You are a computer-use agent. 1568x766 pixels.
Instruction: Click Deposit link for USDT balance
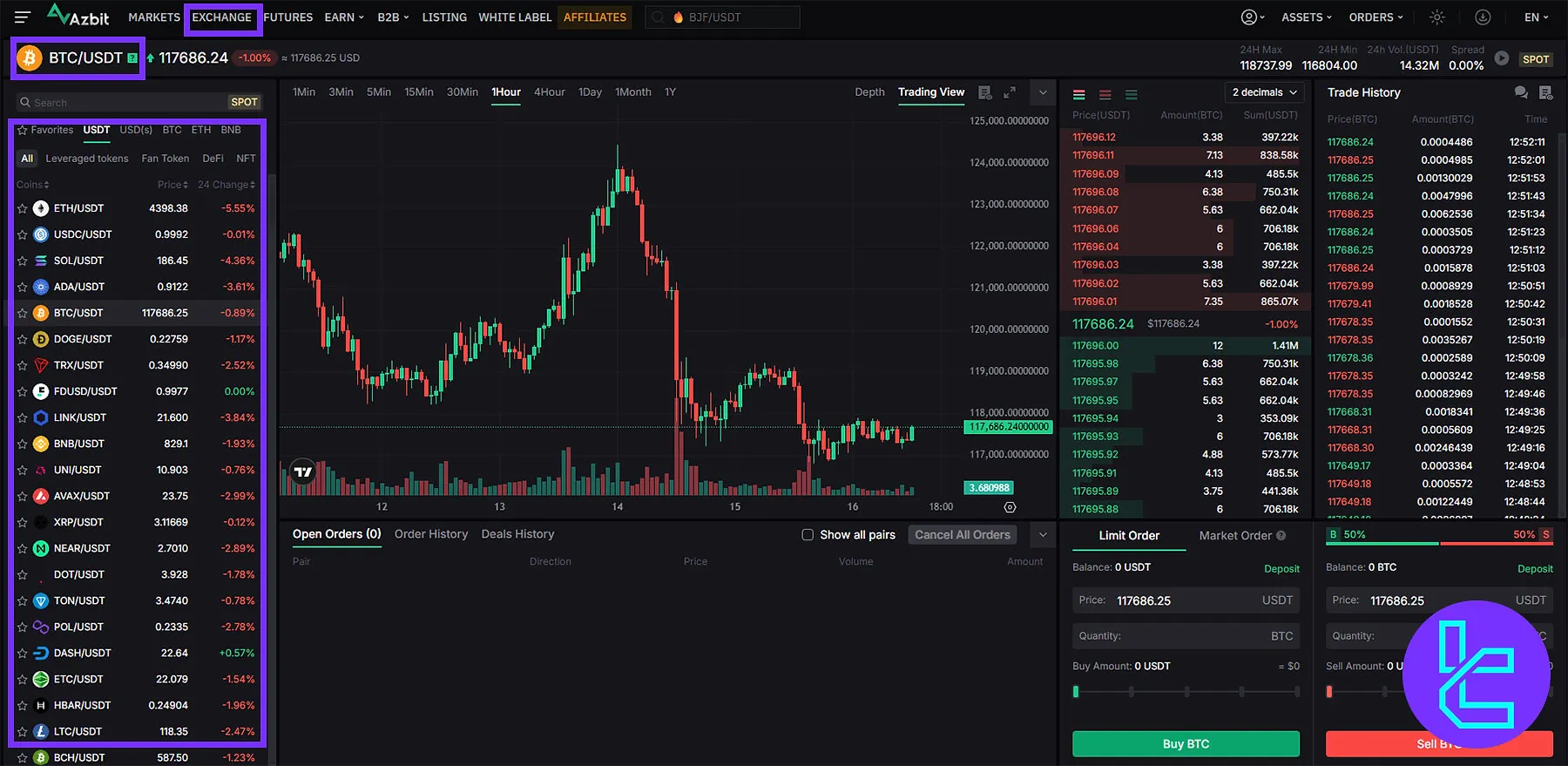[1281, 569]
